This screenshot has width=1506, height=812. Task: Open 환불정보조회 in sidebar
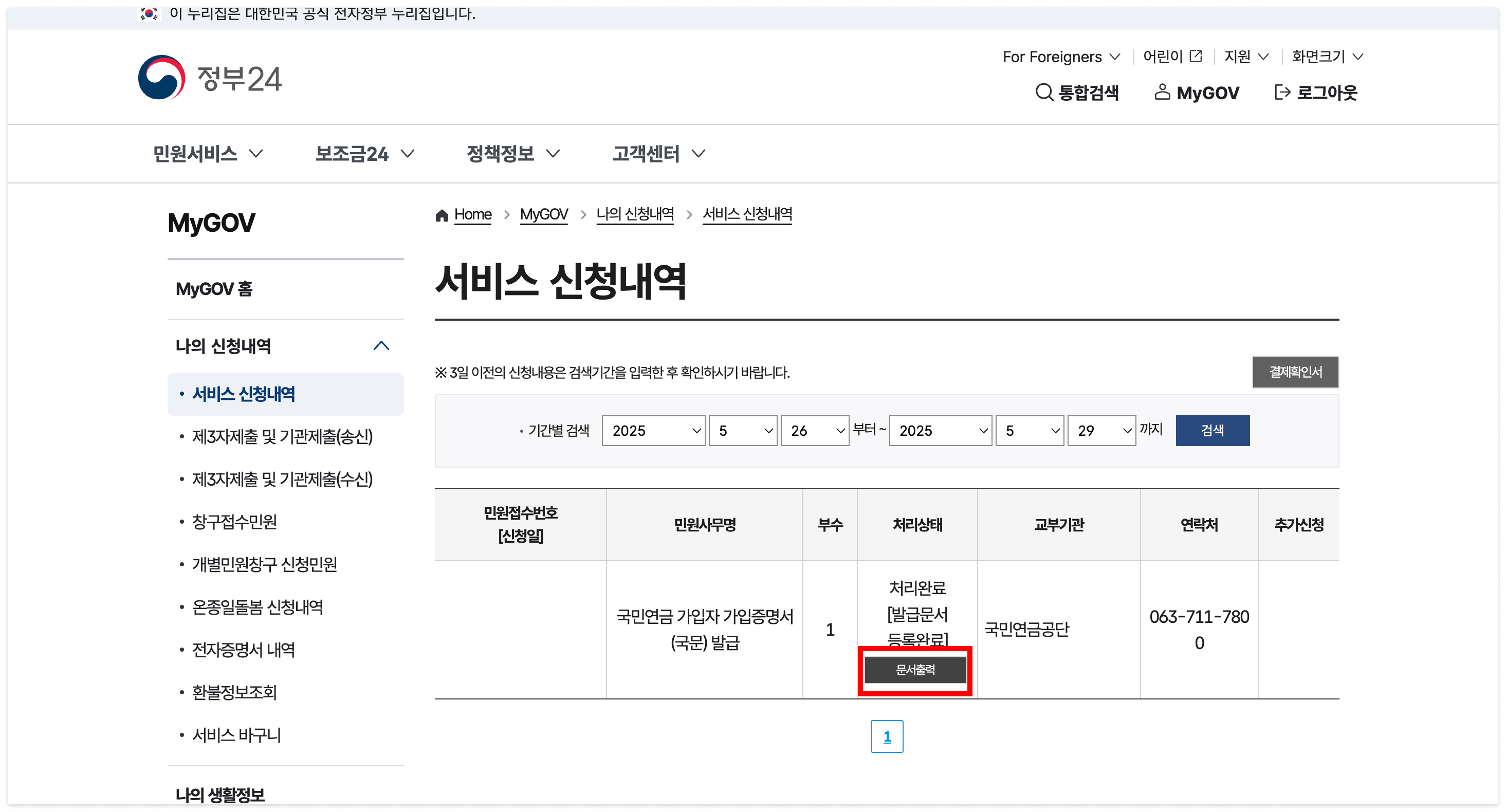[x=234, y=693]
